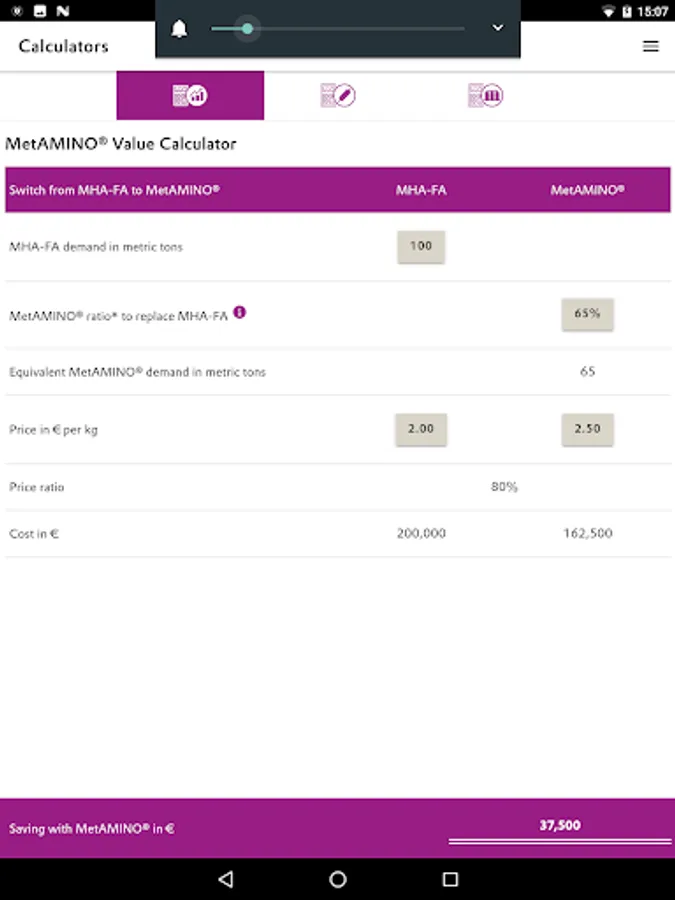Open the recent apps overview button
Viewport: 675px width, 900px height.
(x=450, y=879)
